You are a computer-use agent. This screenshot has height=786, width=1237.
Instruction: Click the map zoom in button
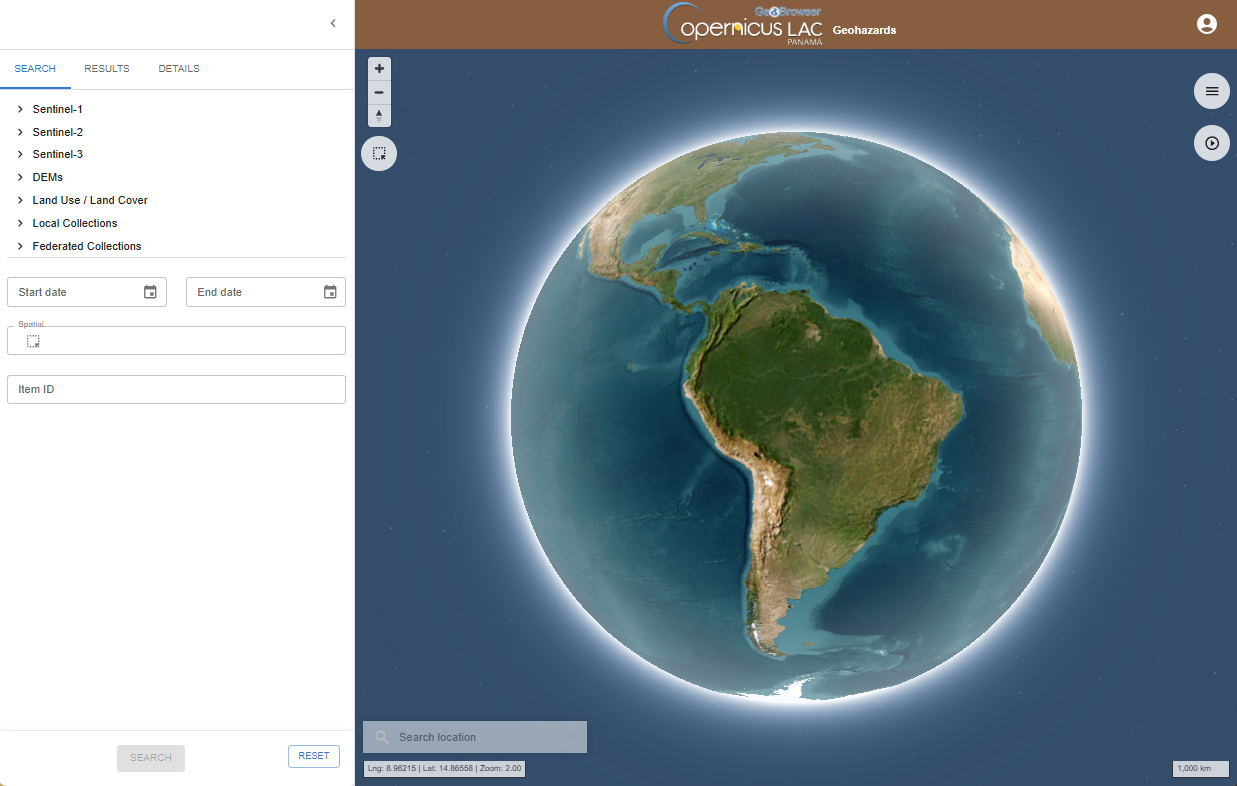pyautogui.click(x=379, y=69)
